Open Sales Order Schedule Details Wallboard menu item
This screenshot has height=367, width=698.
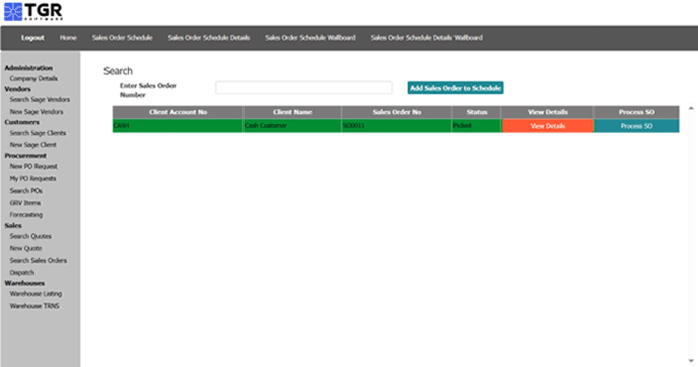pos(426,38)
